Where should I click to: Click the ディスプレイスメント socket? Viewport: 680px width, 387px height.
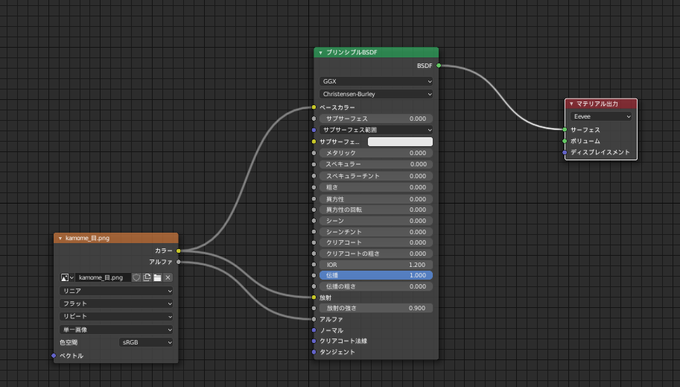[565, 152]
